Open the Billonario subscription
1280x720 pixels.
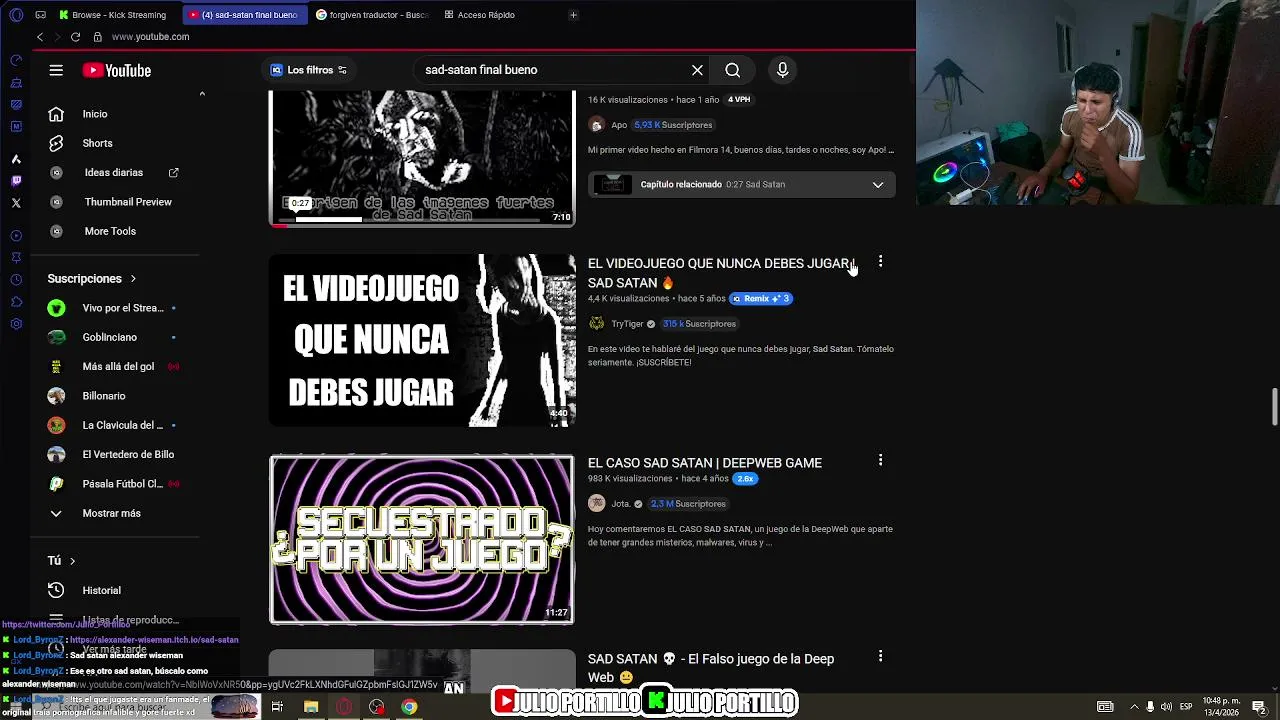coord(104,396)
